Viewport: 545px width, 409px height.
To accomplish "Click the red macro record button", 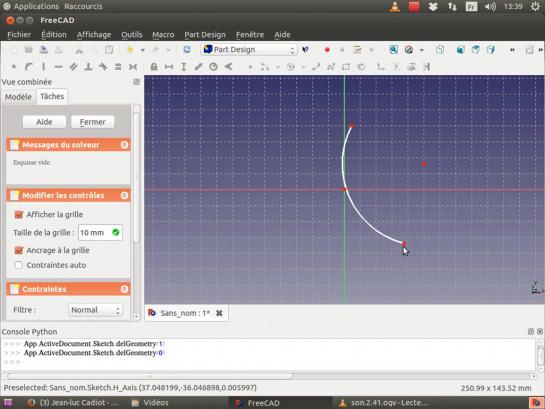I will pos(327,50).
